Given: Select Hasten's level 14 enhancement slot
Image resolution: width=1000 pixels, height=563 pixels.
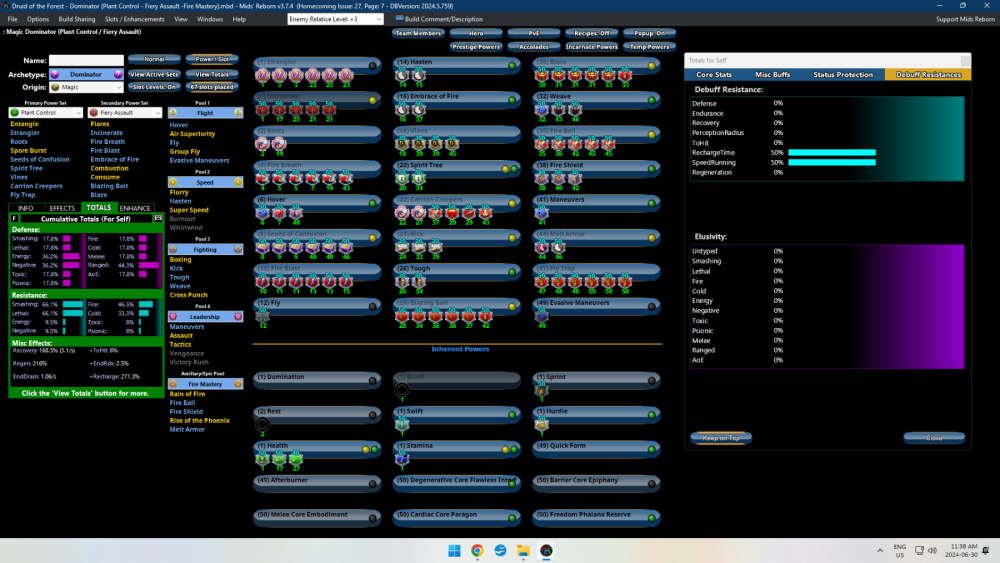Looking at the screenshot, I should click(402, 76).
